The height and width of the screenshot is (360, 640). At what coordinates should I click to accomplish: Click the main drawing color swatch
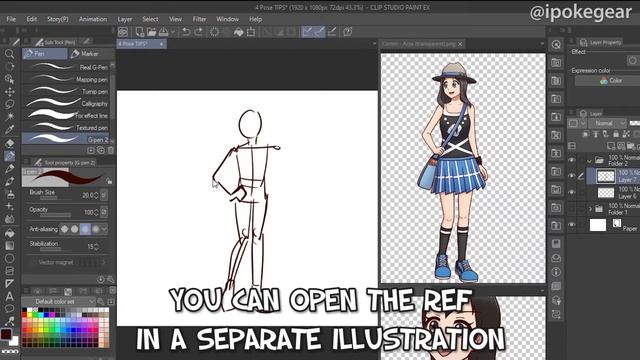pyautogui.click(x=6, y=334)
